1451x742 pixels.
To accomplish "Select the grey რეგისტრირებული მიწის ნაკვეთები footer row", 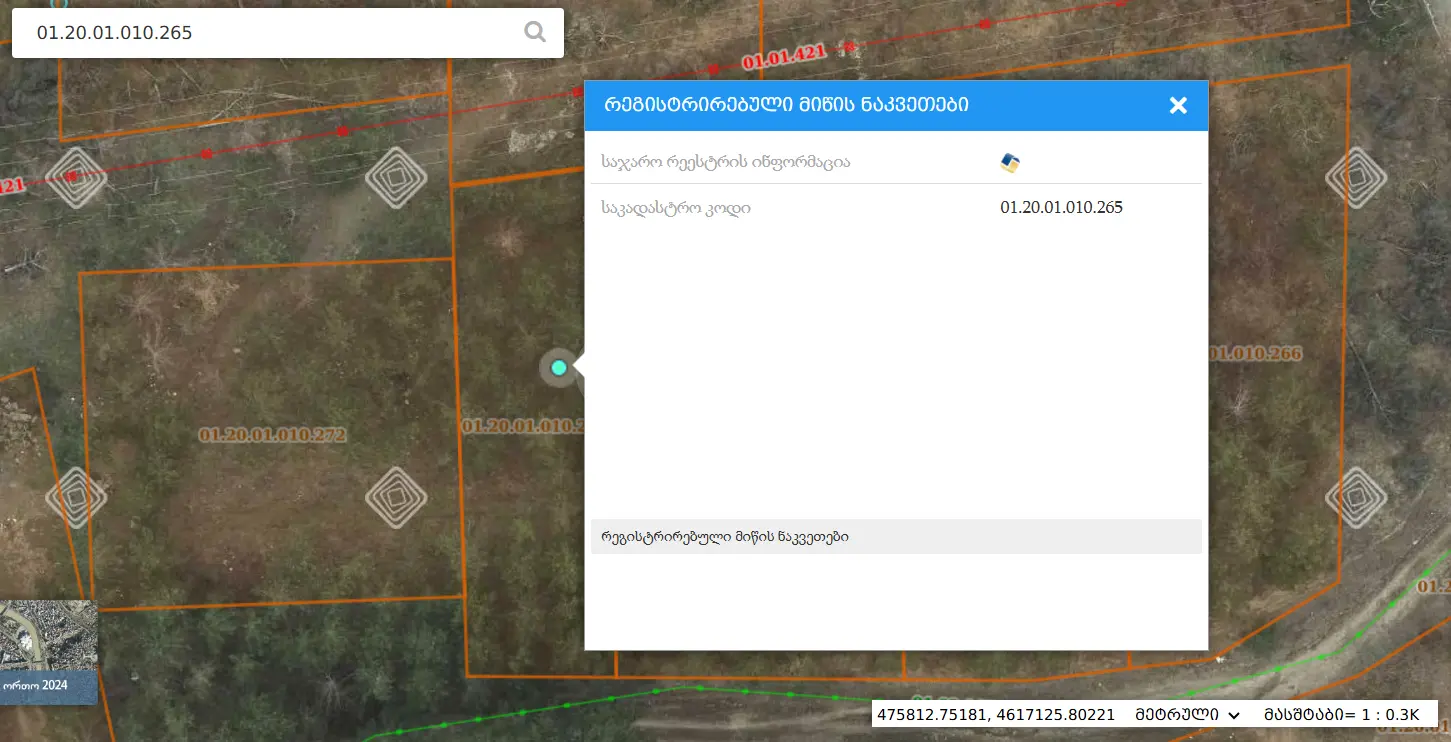I will pos(896,537).
